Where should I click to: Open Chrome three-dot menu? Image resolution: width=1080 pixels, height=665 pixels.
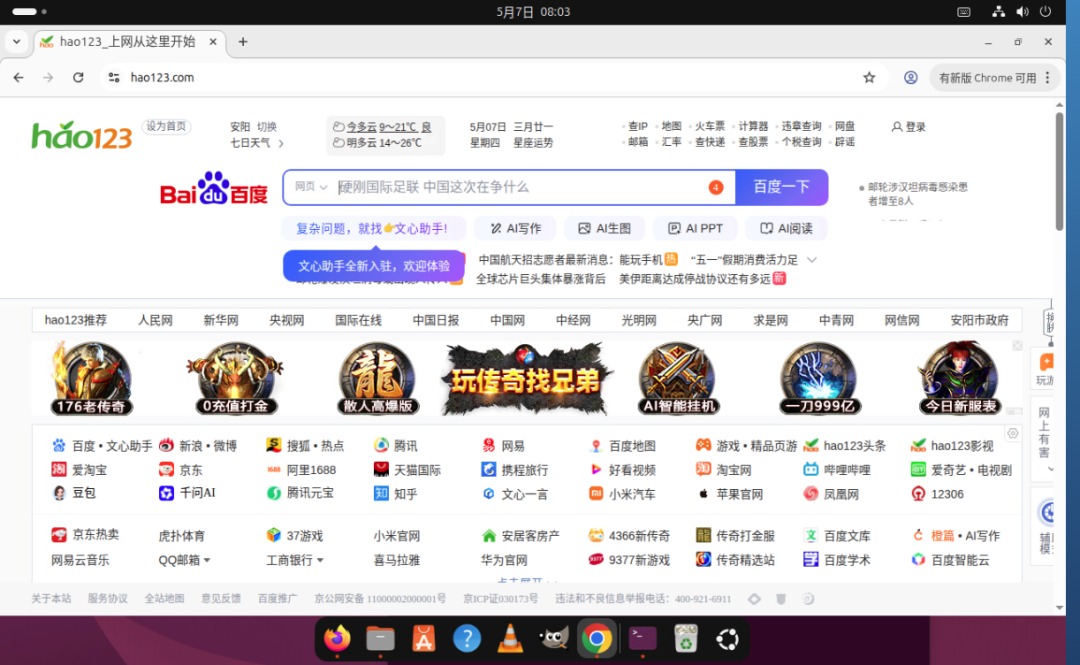1048,77
